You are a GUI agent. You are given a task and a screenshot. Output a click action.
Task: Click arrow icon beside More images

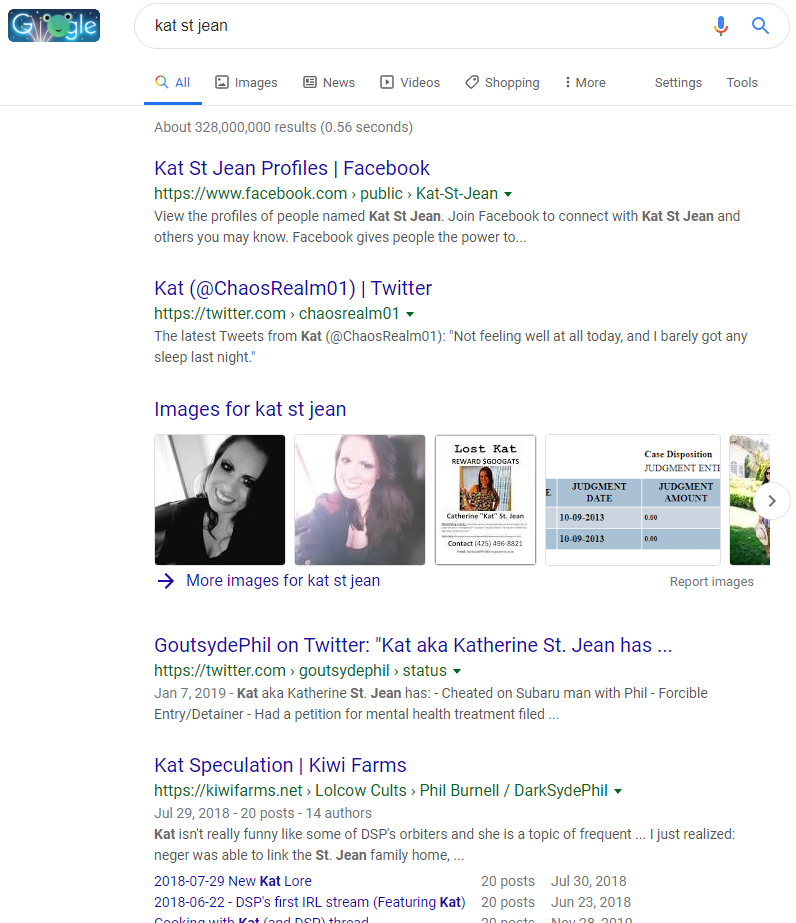[x=166, y=581]
